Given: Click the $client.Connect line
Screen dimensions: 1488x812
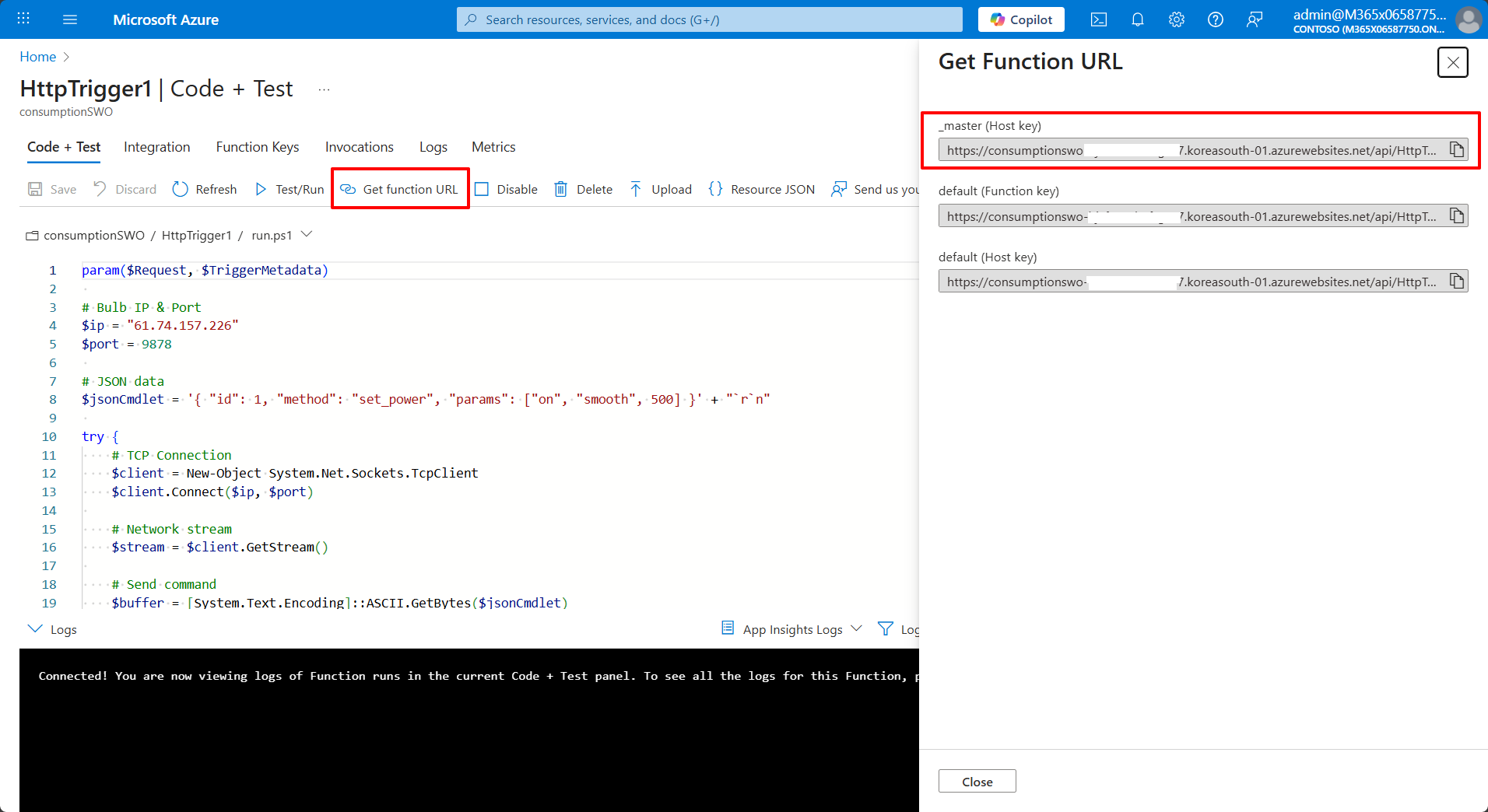Looking at the screenshot, I should [x=212, y=492].
